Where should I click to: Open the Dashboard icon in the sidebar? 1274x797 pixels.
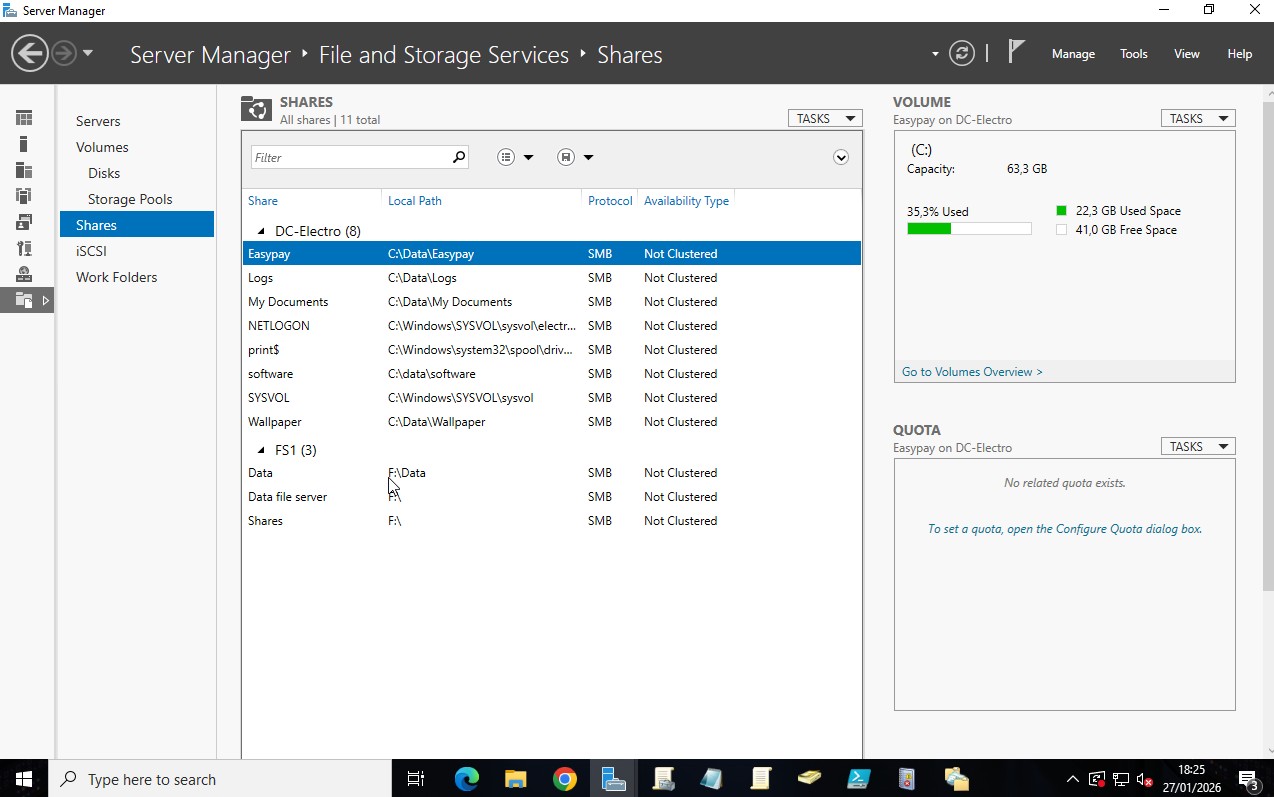[24, 118]
